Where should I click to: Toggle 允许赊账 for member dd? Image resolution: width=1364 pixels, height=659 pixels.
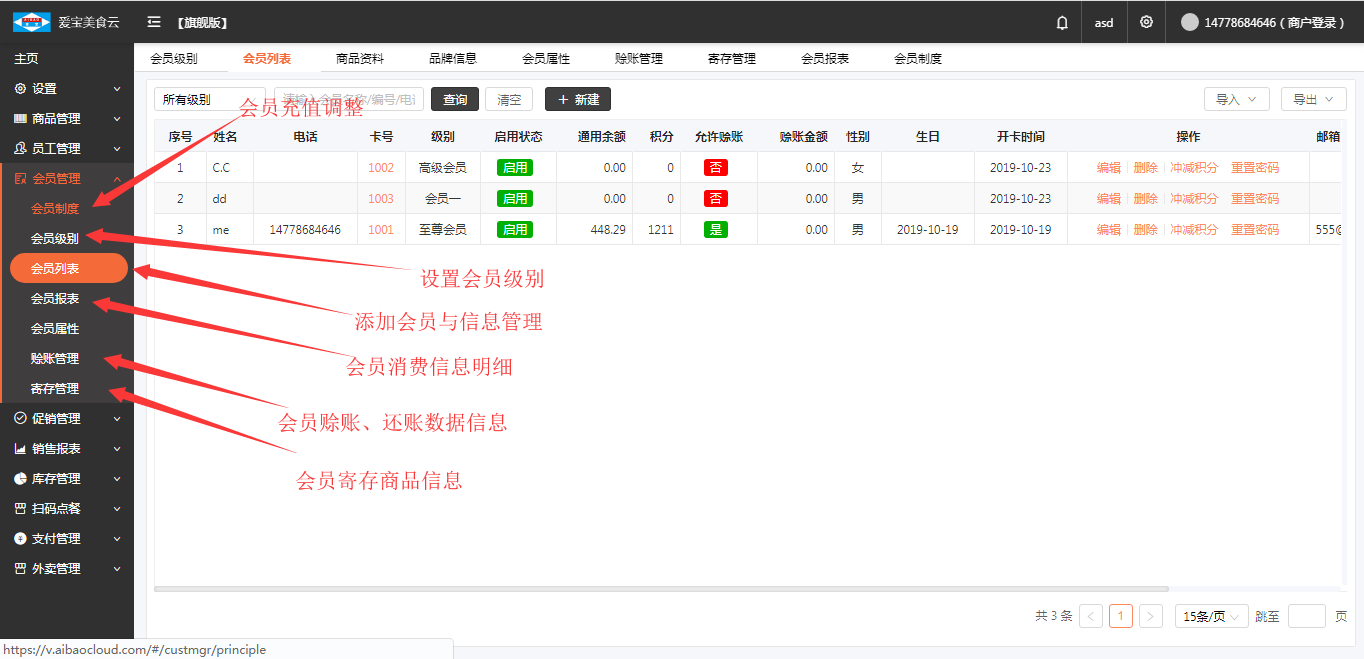click(x=715, y=199)
